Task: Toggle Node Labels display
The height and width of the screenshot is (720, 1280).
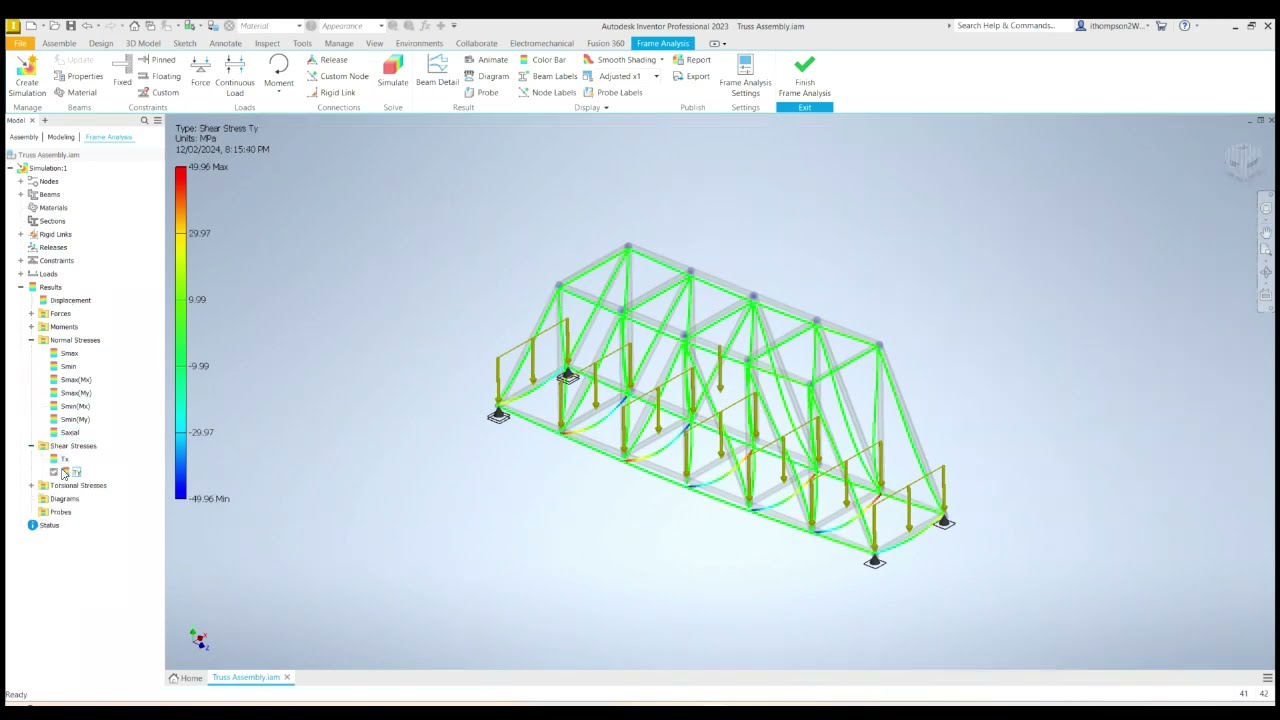Action: [x=547, y=92]
